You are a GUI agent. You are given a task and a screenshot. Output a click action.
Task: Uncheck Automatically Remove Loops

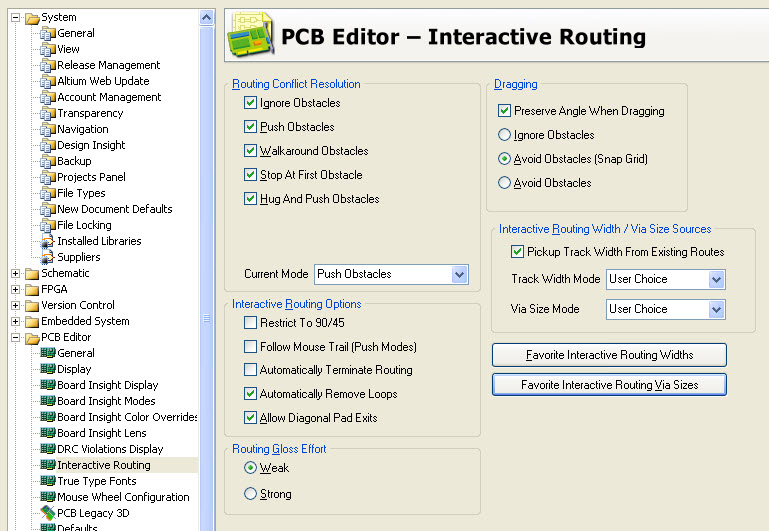[x=250, y=394]
